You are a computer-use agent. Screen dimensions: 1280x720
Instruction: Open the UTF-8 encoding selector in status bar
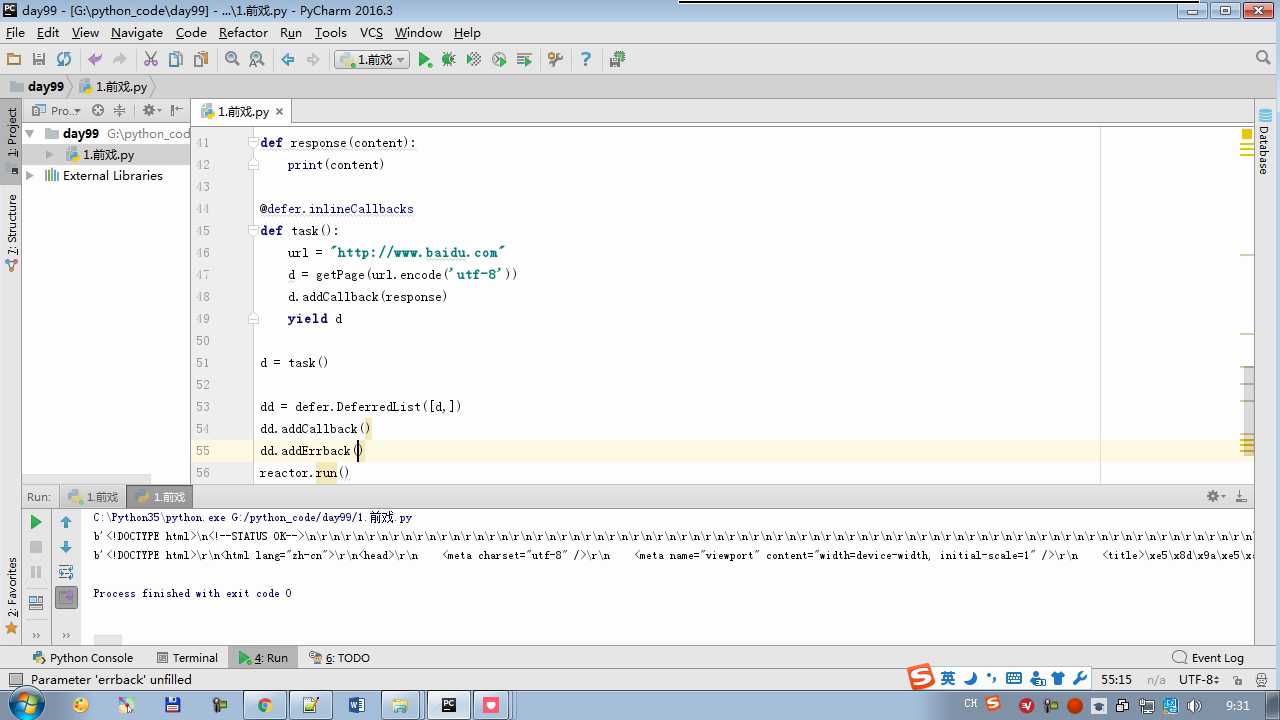click(x=1199, y=680)
